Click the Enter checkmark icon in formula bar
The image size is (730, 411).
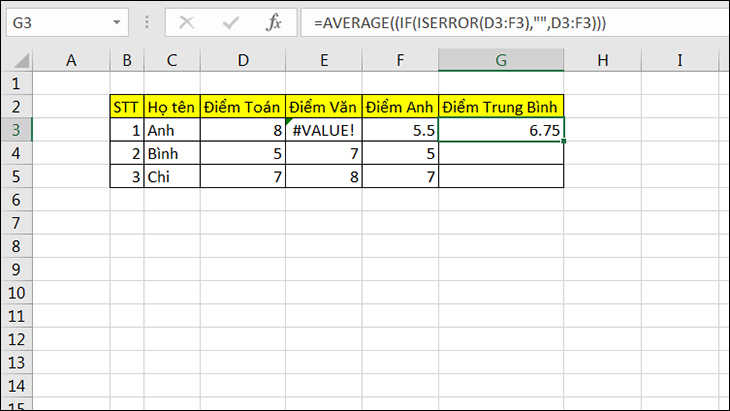pos(230,22)
